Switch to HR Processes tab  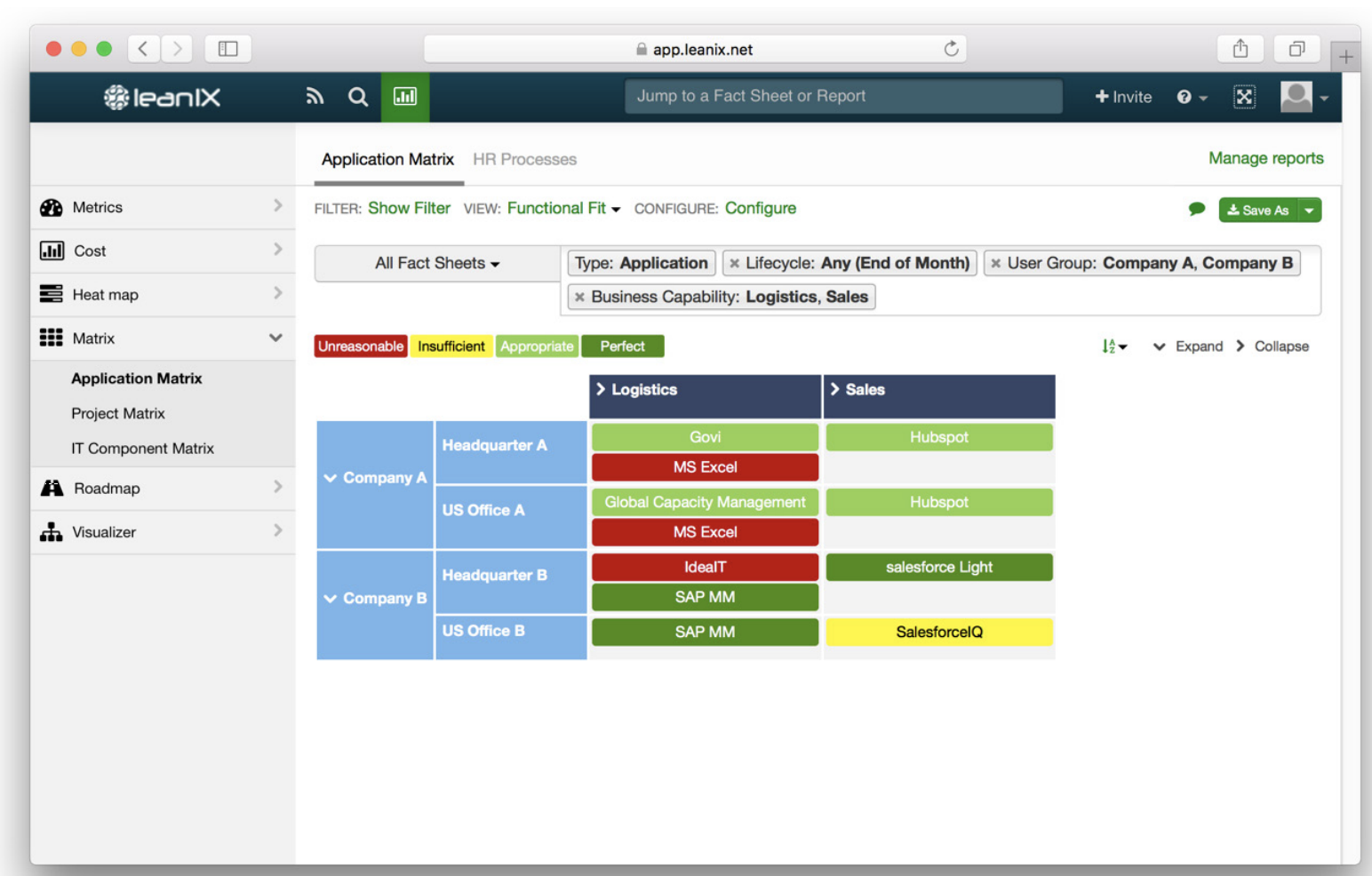[524, 159]
